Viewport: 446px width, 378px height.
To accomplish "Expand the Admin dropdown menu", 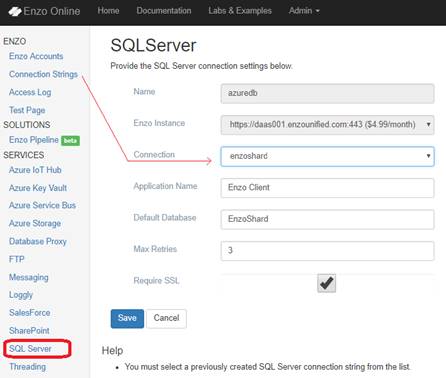I will click(x=304, y=11).
